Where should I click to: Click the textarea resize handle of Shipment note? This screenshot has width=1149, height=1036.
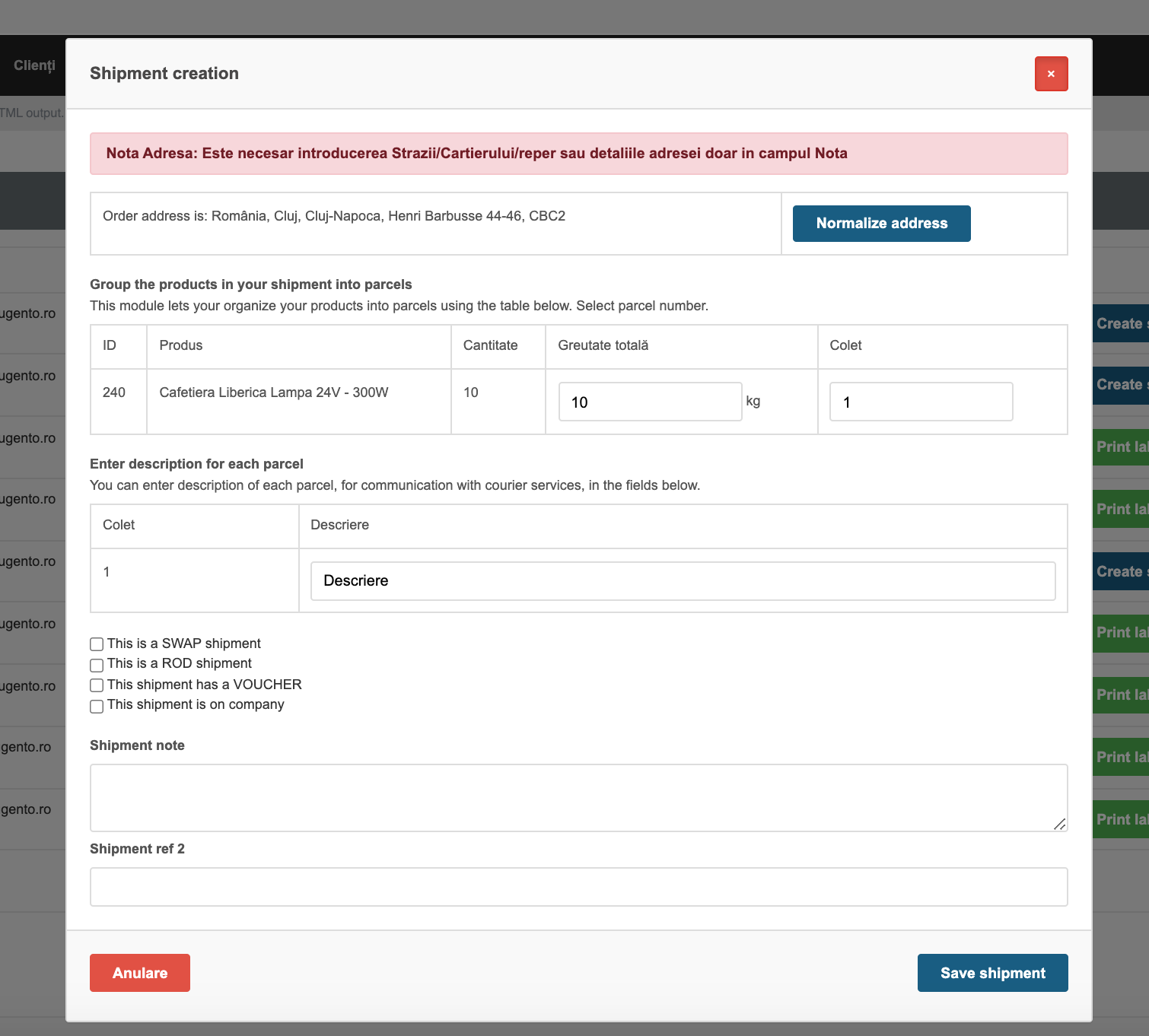pyautogui.click(x=1060, y=824)
